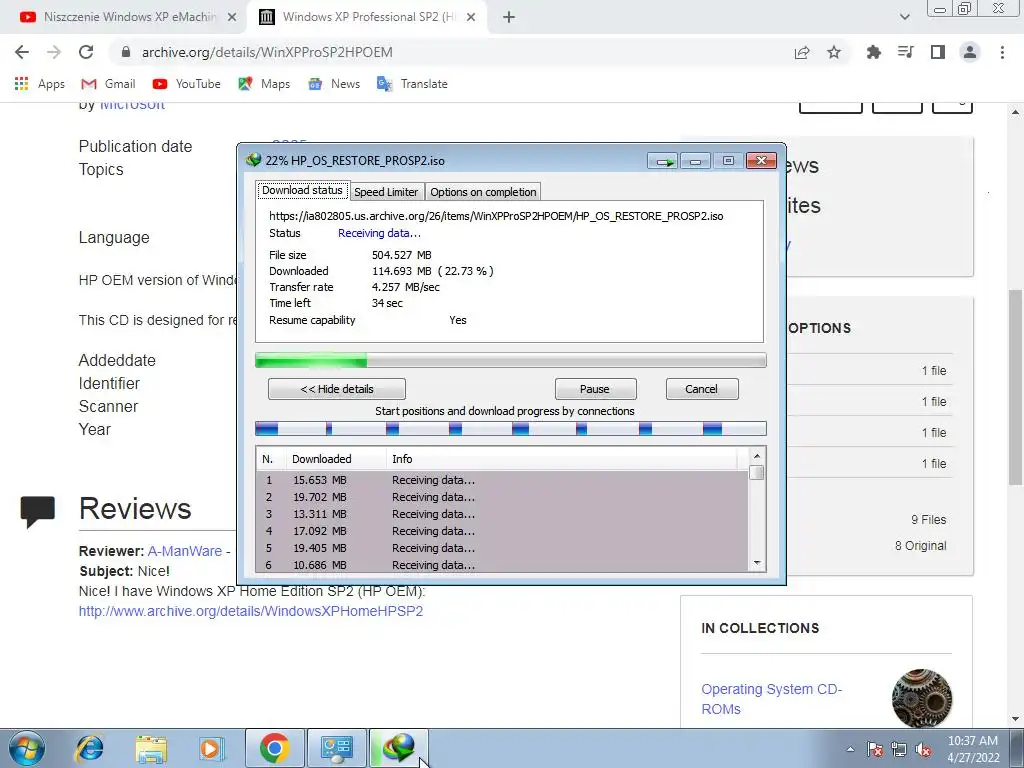The height and width of the screenshot is (768, 1024).
Task: Open the Chrome extensions puzzle icon
Action: point(874,52)
